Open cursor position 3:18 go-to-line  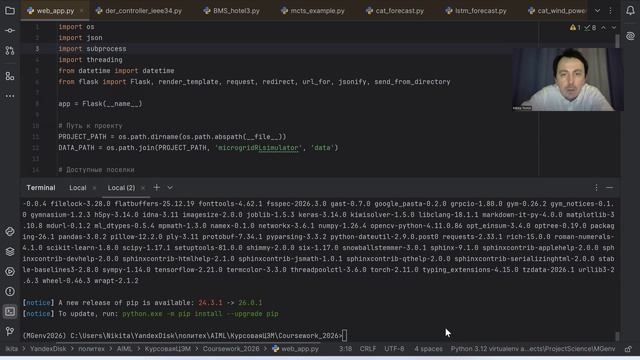pyautogui.click(x=345, y=349)
